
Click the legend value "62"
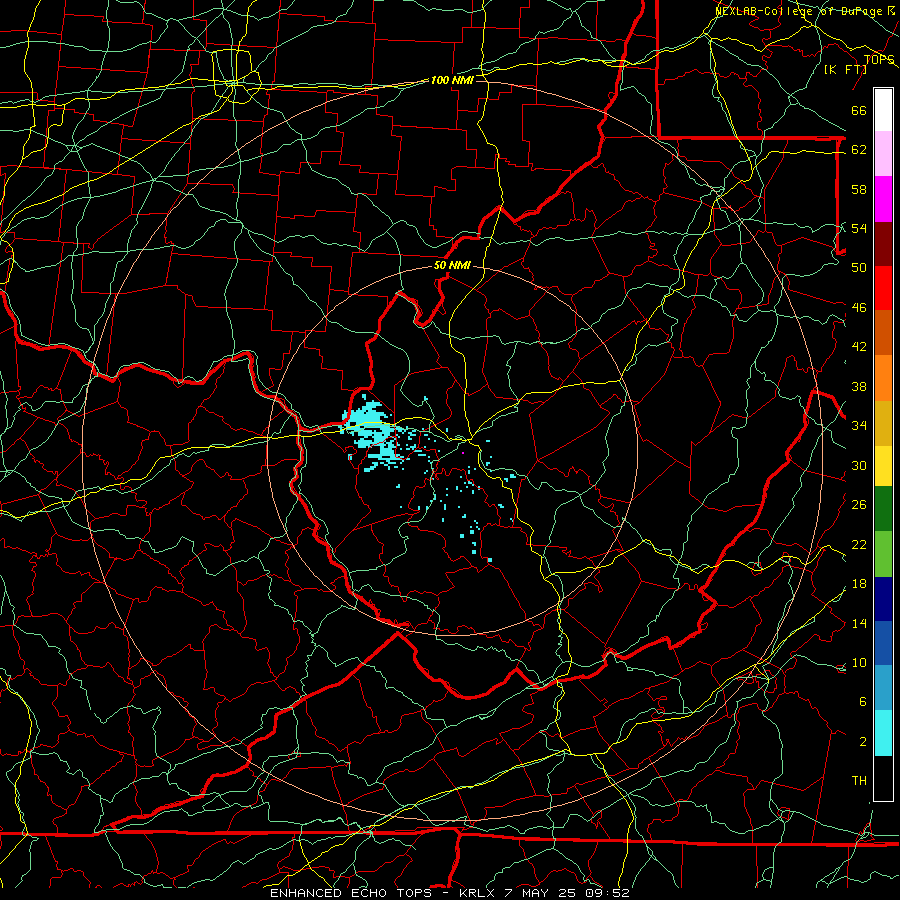tap(859, 150)
